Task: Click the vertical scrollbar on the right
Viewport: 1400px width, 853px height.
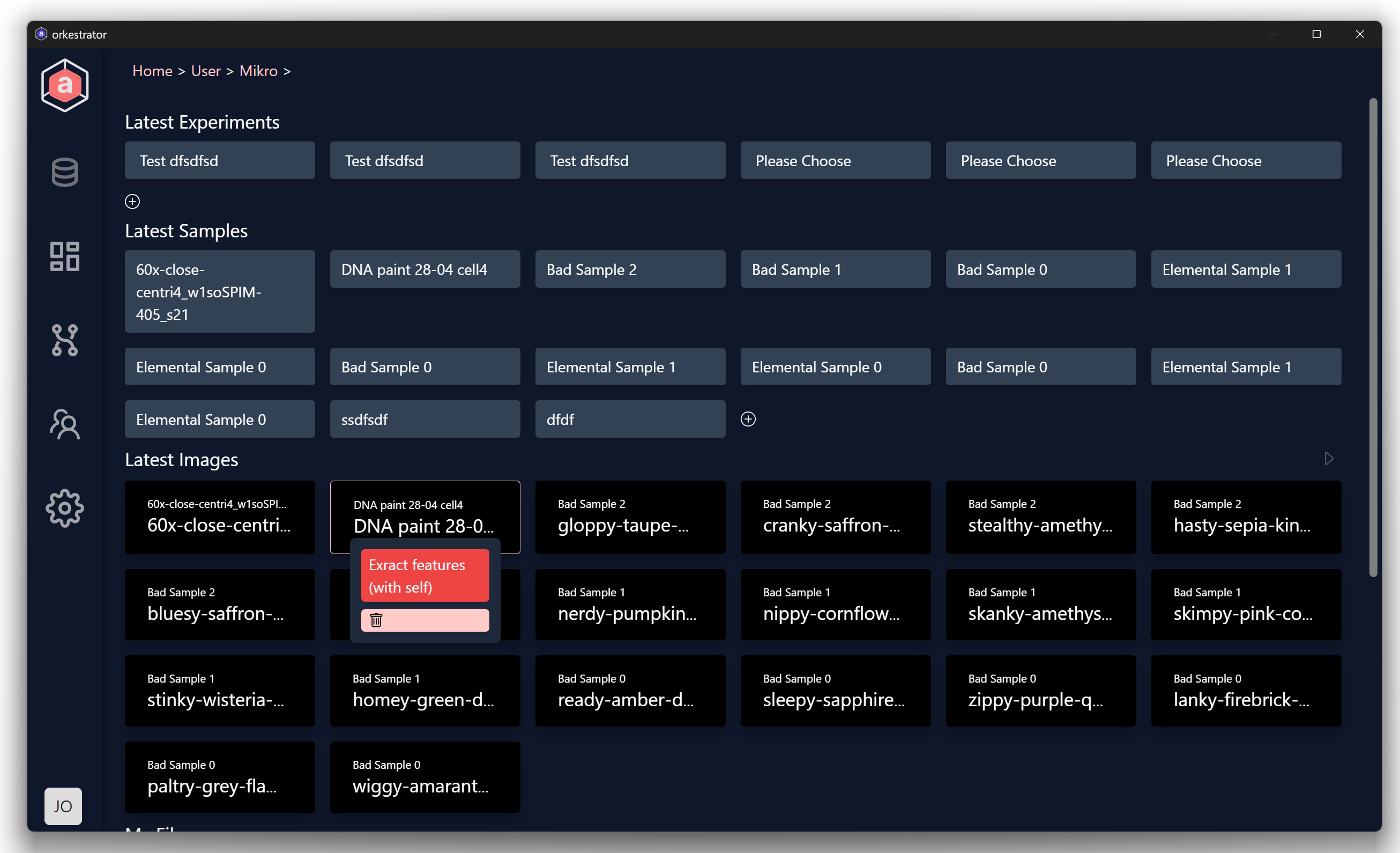Action: (1373, 338)
